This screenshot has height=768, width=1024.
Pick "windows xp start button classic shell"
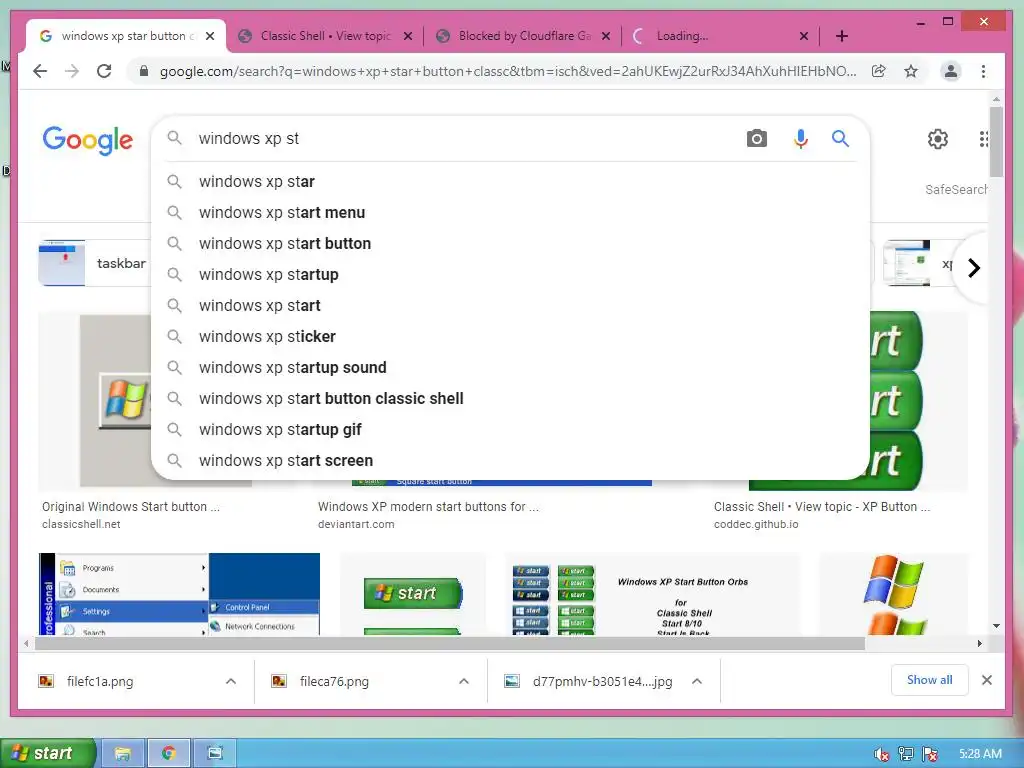click(x=511, y=398)
